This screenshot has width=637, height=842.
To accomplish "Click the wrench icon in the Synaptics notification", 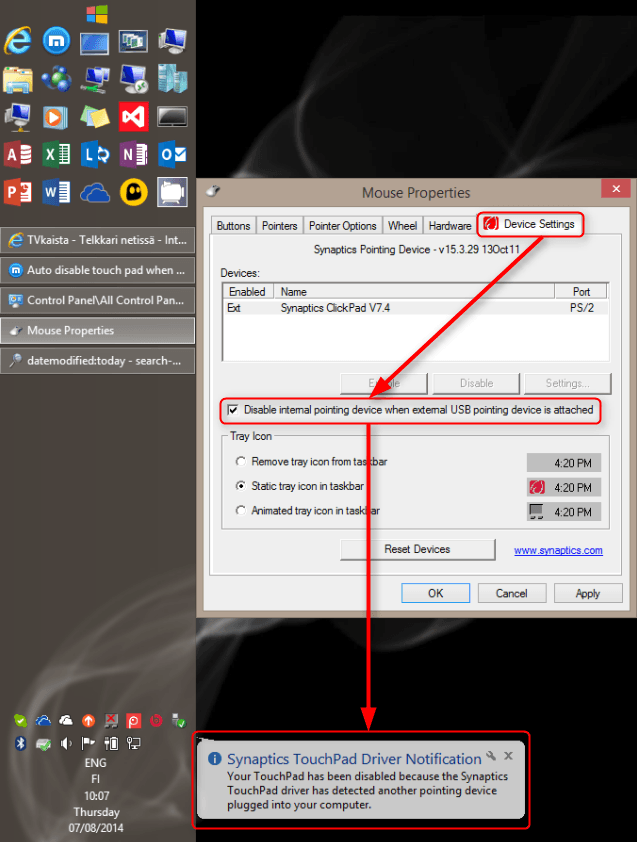I will 491,757.
